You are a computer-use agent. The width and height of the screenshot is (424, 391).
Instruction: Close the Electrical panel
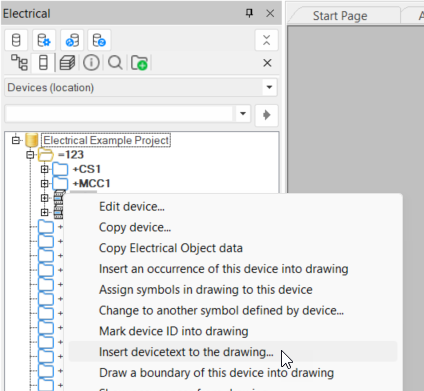coord(270,13)
